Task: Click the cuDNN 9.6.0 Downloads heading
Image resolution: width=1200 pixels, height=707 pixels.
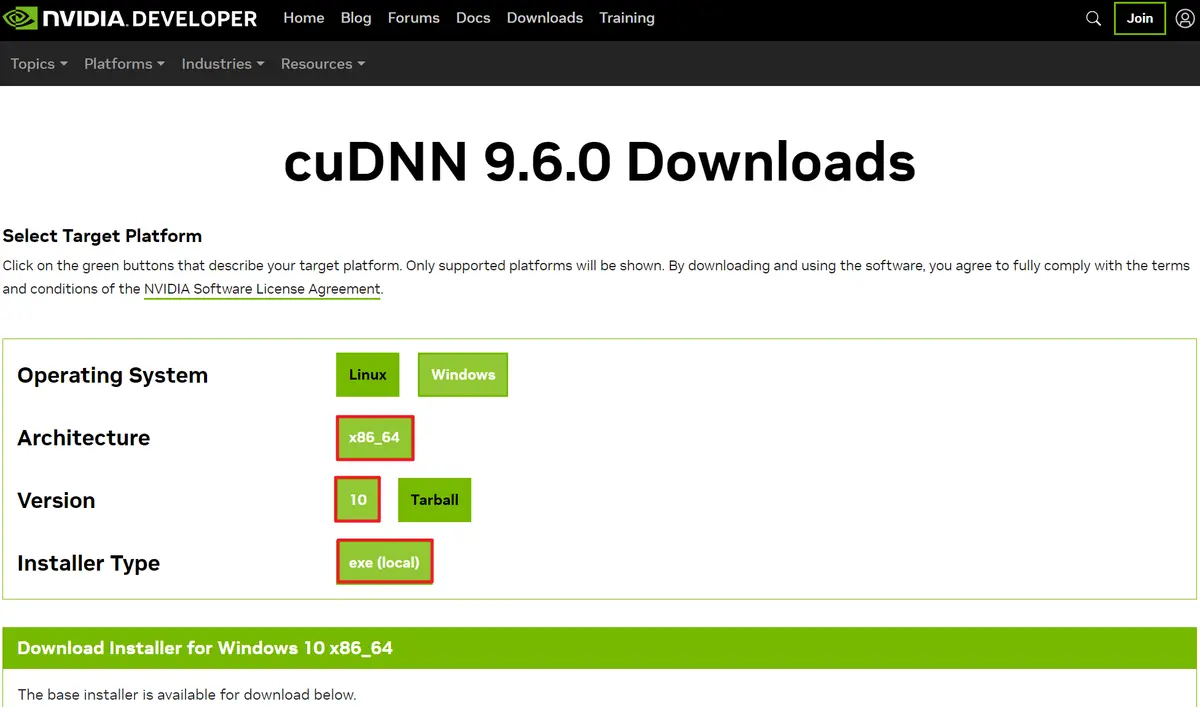Action: click(x=599, y=160)
